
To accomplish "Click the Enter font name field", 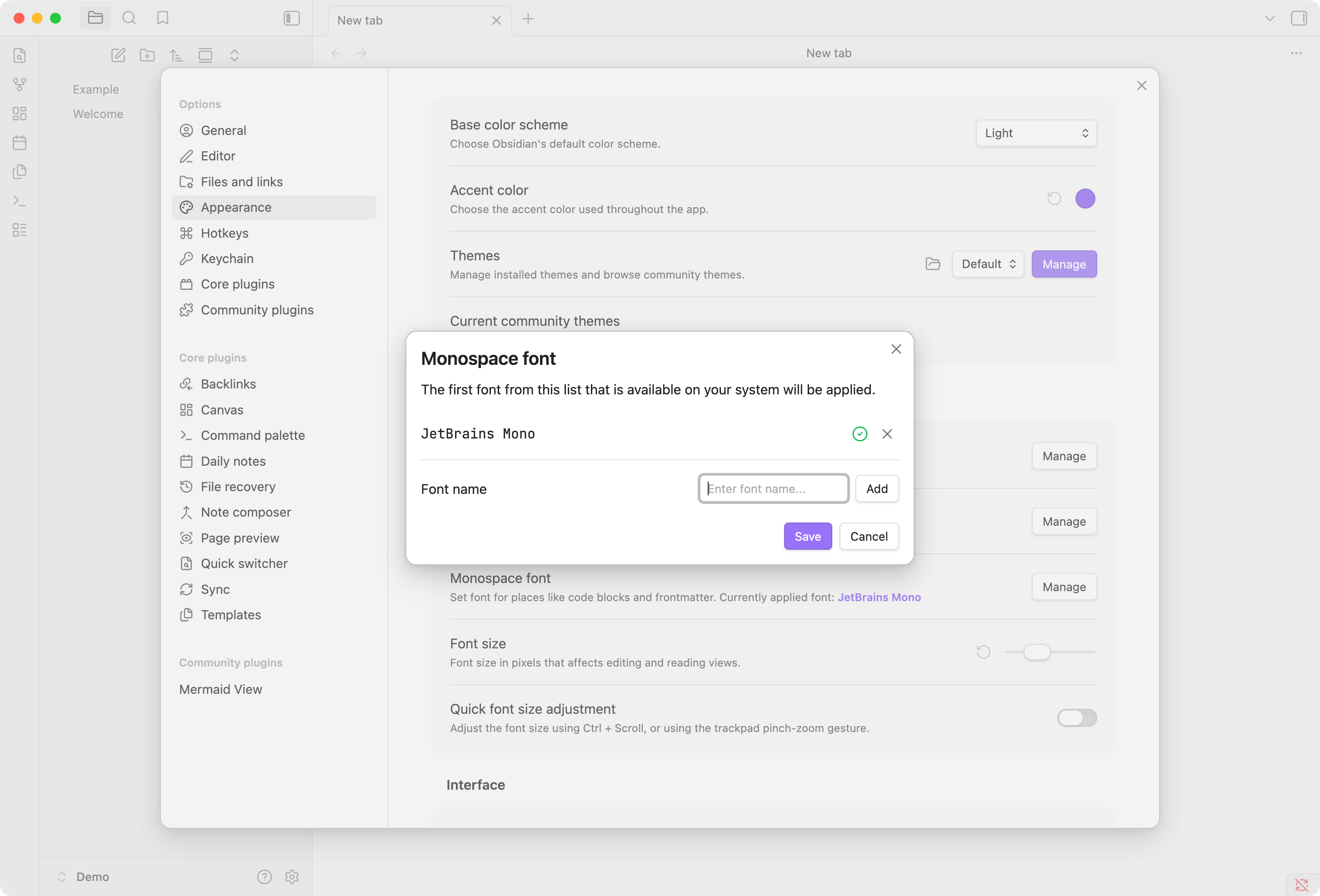I will pyautogui.click(x=773, y=488).
